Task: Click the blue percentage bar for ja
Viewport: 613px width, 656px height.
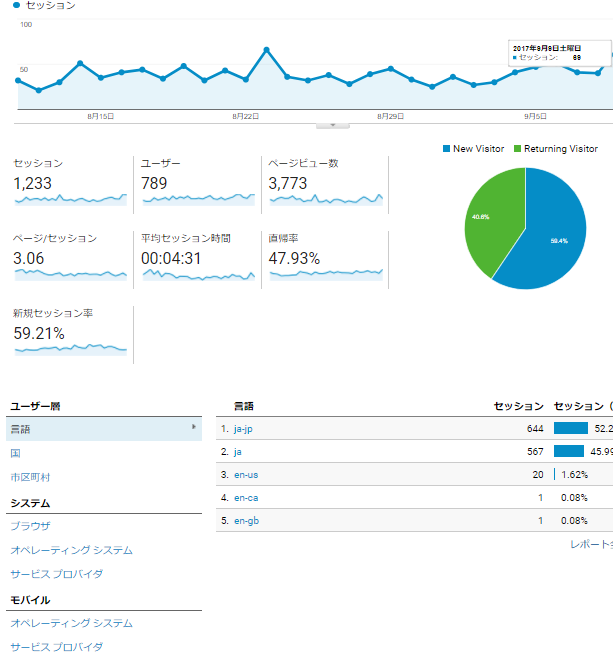Action: [569, 451]
